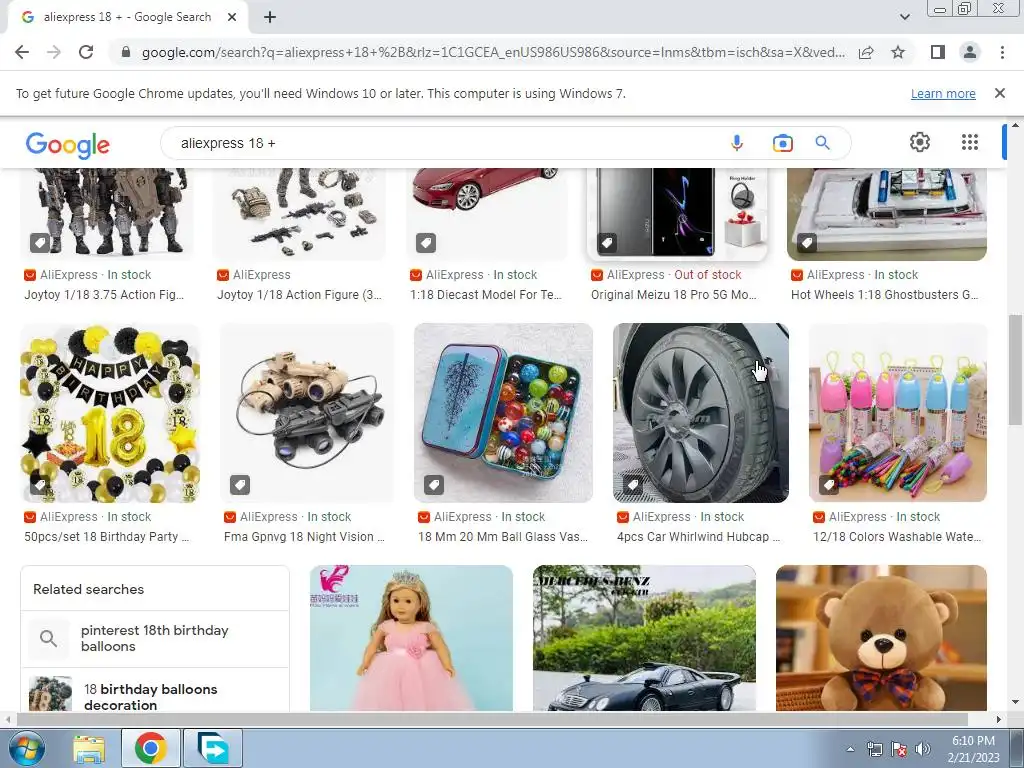Open the Meizu 18 Pro phone image
This screenshot has width=1024, height=768.
pyautogui.click(x=677, y=214)
